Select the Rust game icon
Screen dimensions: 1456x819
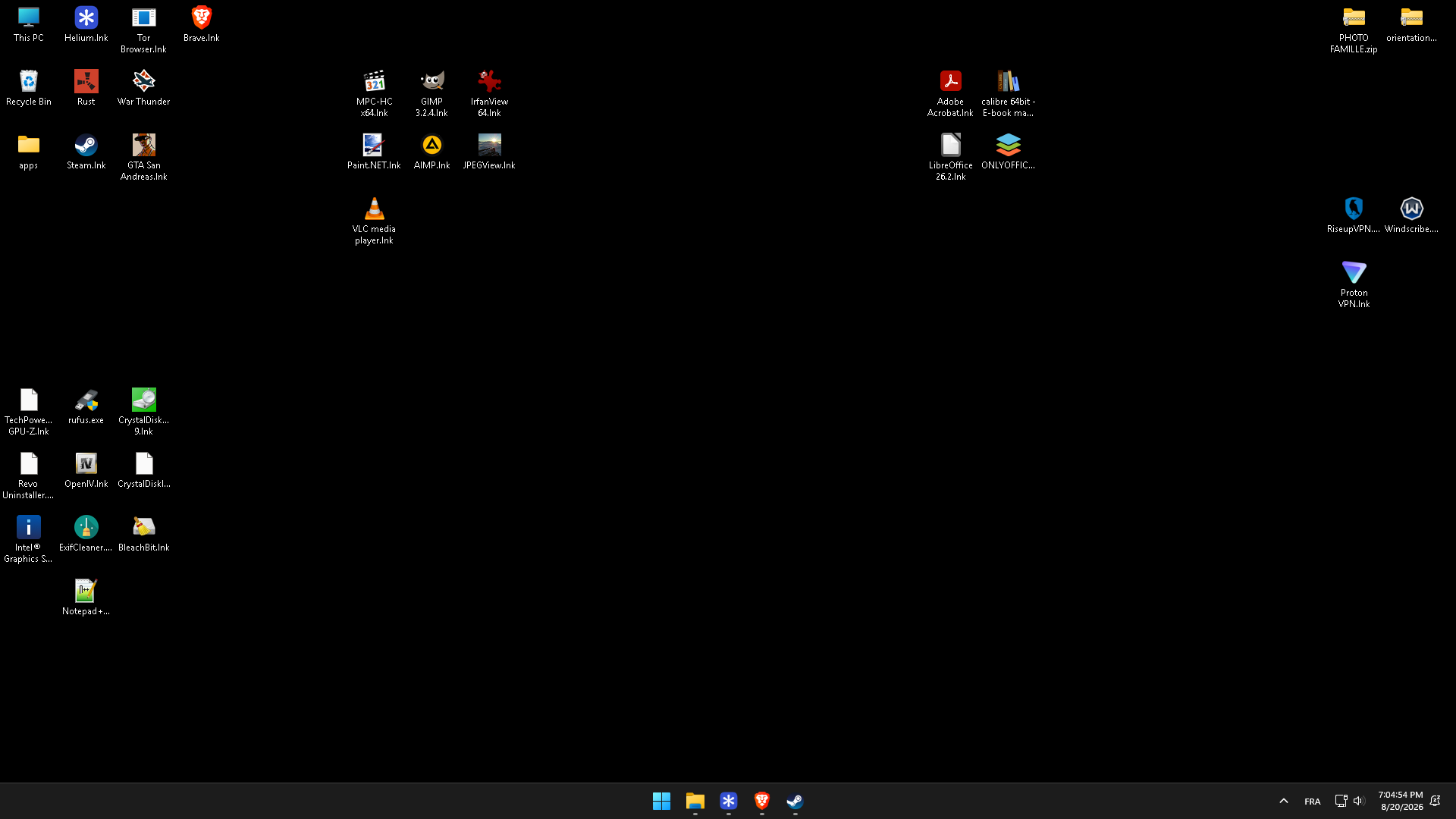[86, 88]
